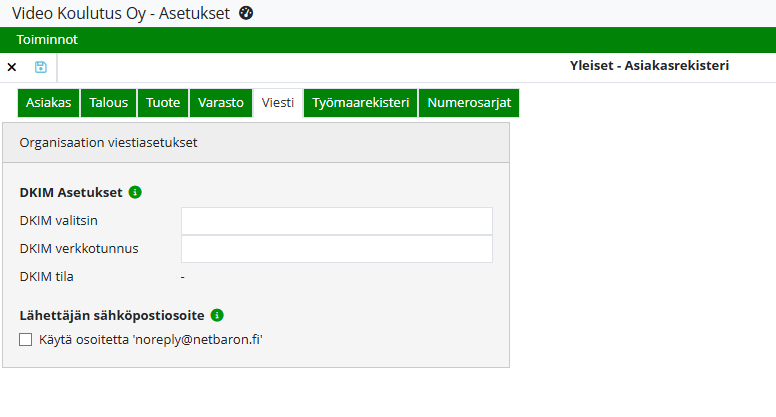
Task: Enable the 'noreply@netbaron.fi' address checkbox
Action: click(x=26, y=340)
